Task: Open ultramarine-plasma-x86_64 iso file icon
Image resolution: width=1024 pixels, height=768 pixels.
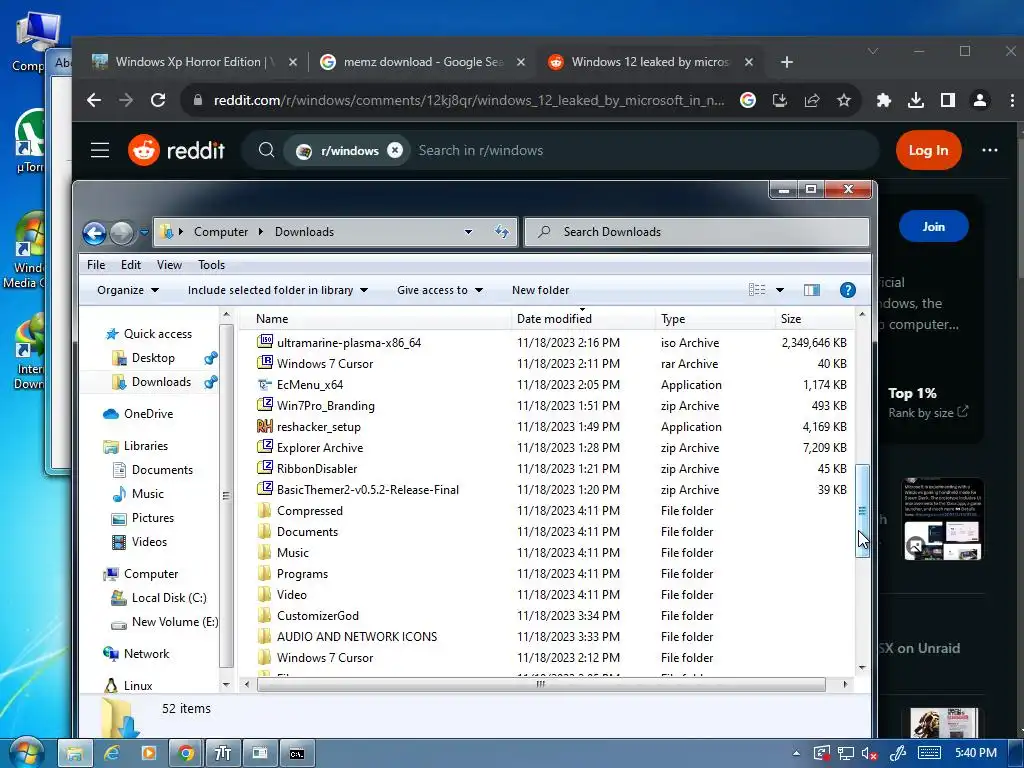Action: (265, 342)
